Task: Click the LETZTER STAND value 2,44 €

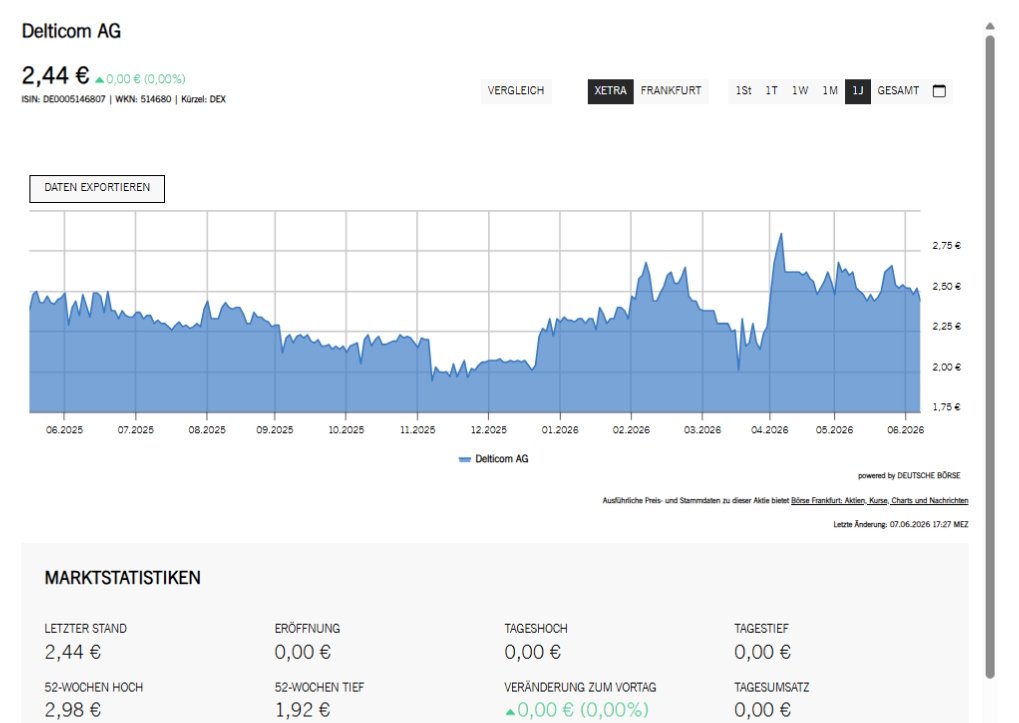Action: point(73,652)
